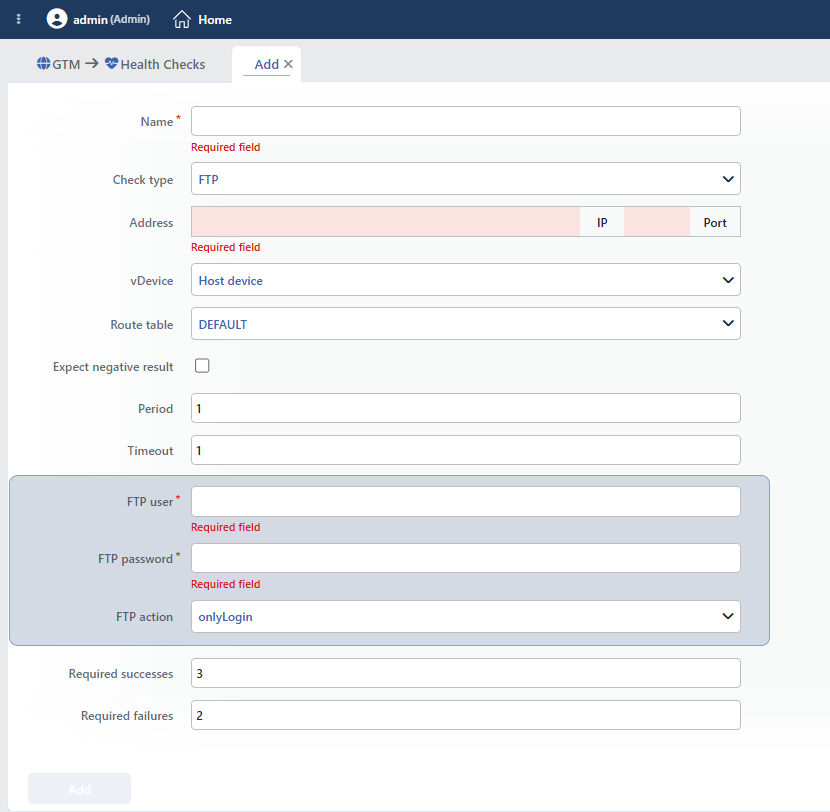Click the admin (Admin) user label

click(111, 20)
